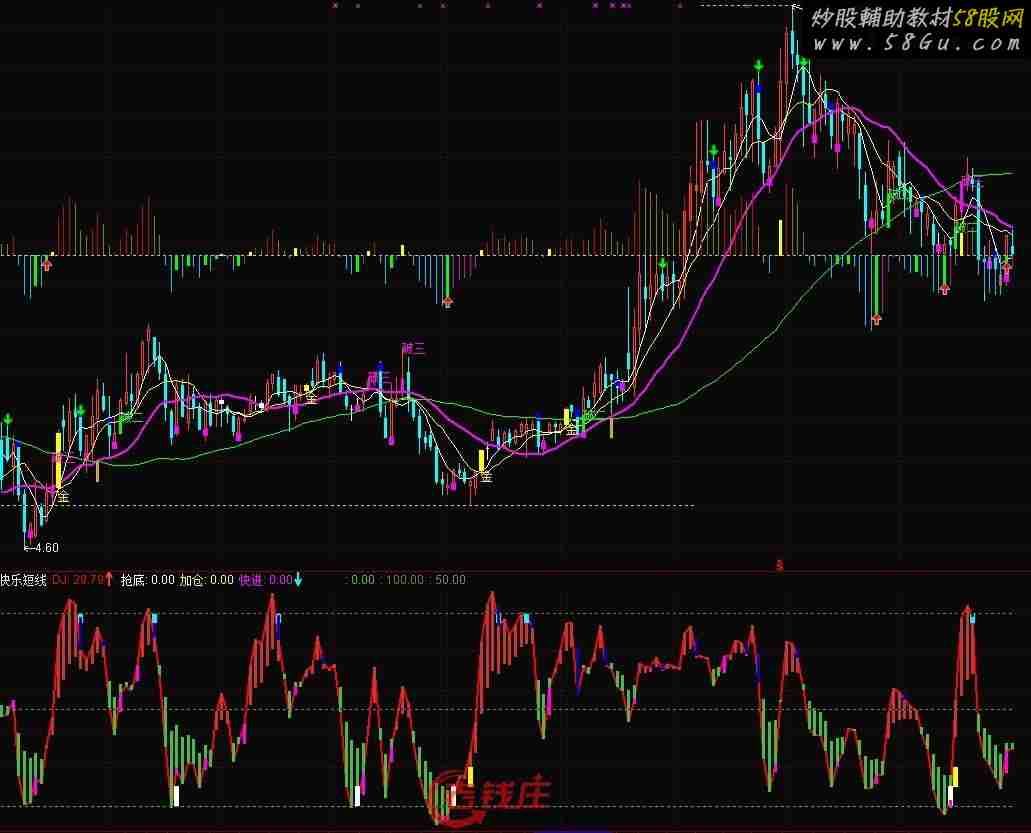Click the red up arrow below the mid-chart volume dip
Screen dimensions: 1031x833
coord(447,299)
